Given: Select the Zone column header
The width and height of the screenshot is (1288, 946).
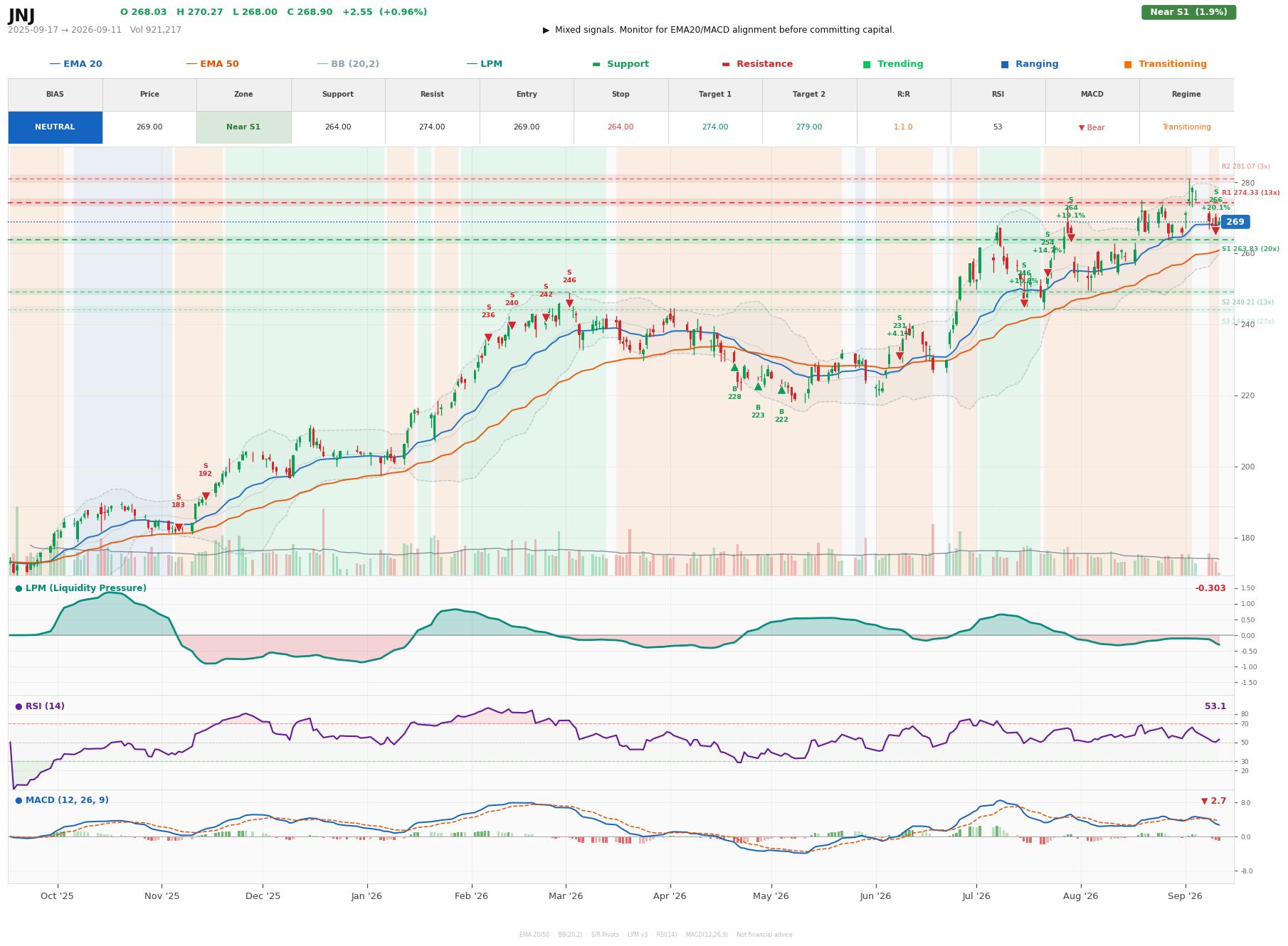Looking at the screenshot, I should click(243, 95).
